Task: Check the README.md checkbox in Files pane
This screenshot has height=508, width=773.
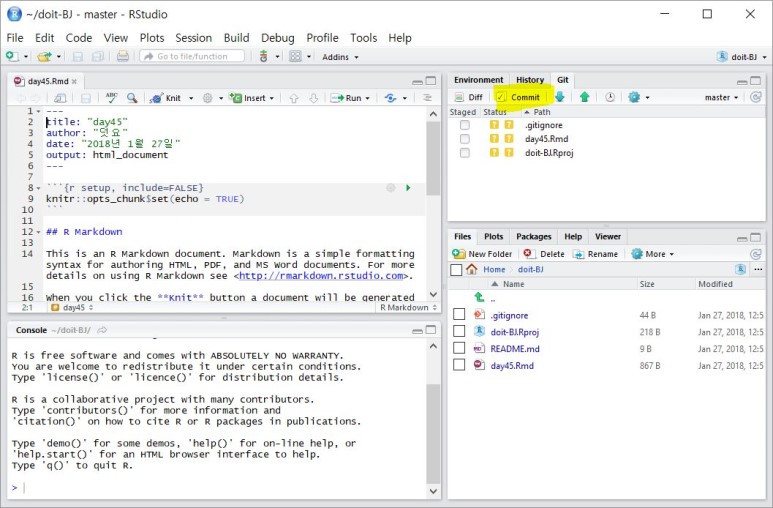Action: point(459,348)
